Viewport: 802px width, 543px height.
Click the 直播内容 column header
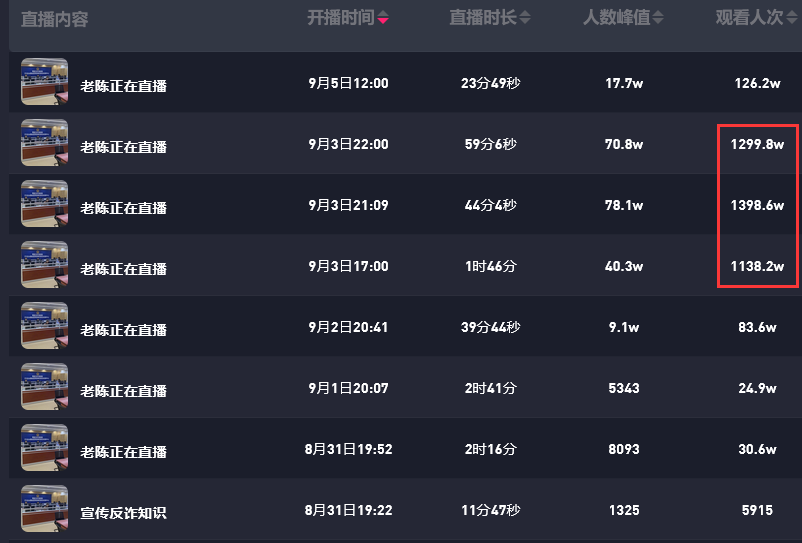[55, 19]
